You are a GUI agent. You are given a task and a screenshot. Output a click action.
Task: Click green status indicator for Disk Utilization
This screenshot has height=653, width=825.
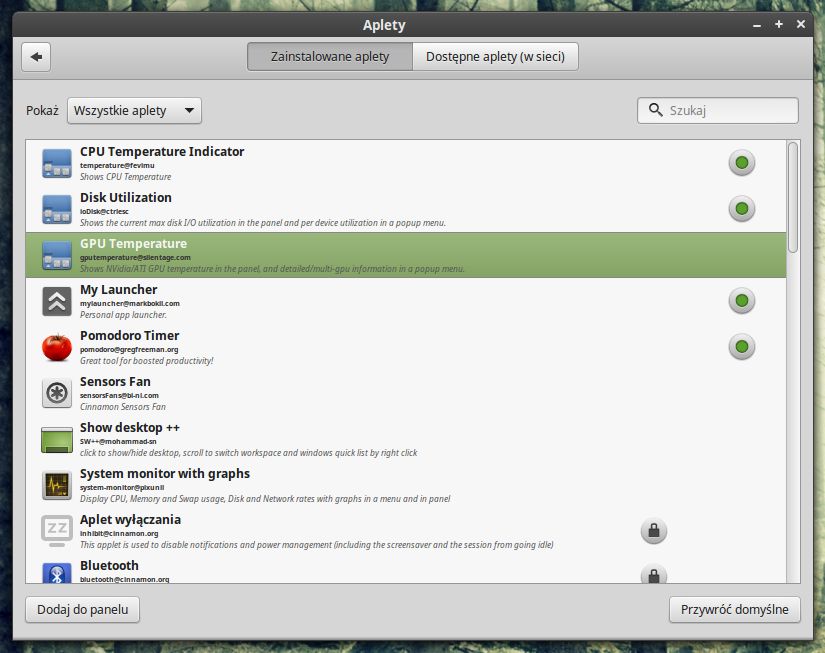point(742,208)
